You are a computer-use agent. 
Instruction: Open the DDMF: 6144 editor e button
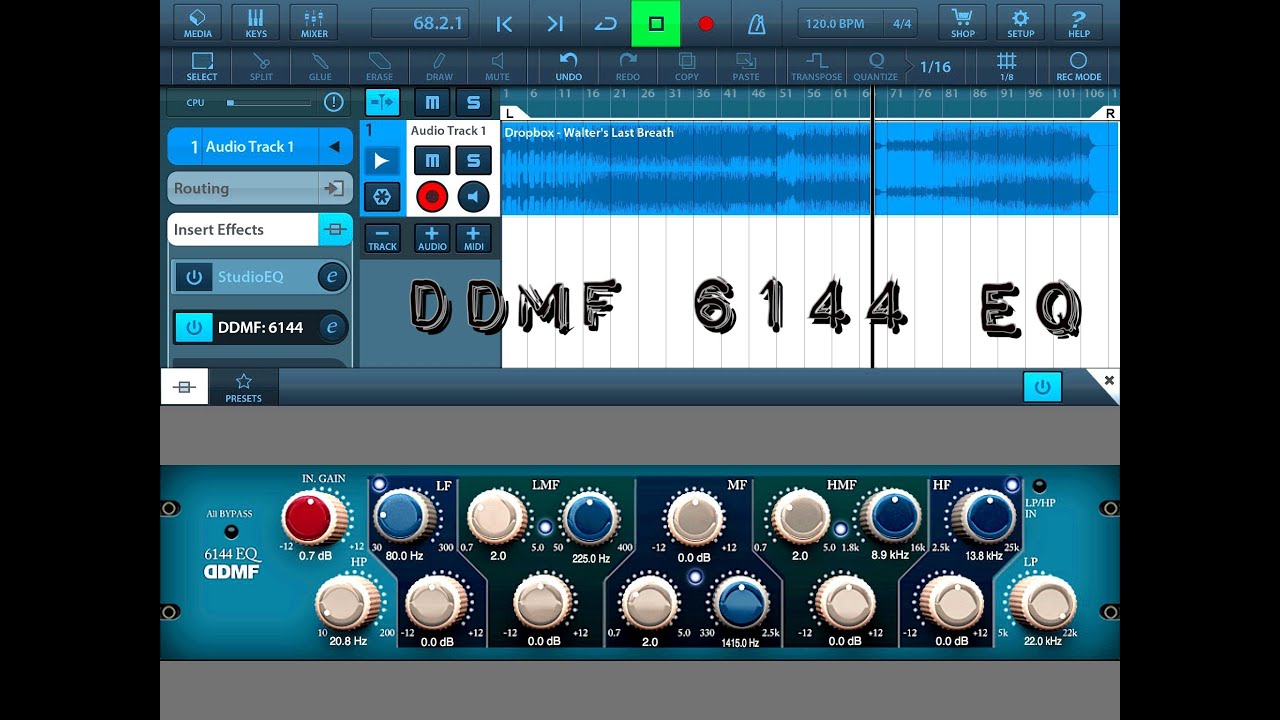(x=332, y=327)
